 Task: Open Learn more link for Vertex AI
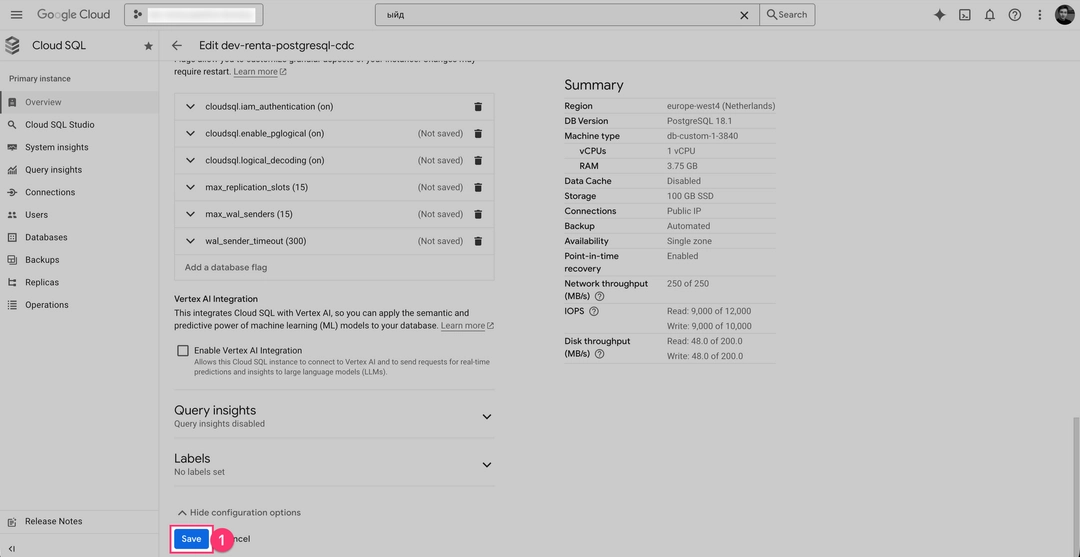[x=463, y=326]
